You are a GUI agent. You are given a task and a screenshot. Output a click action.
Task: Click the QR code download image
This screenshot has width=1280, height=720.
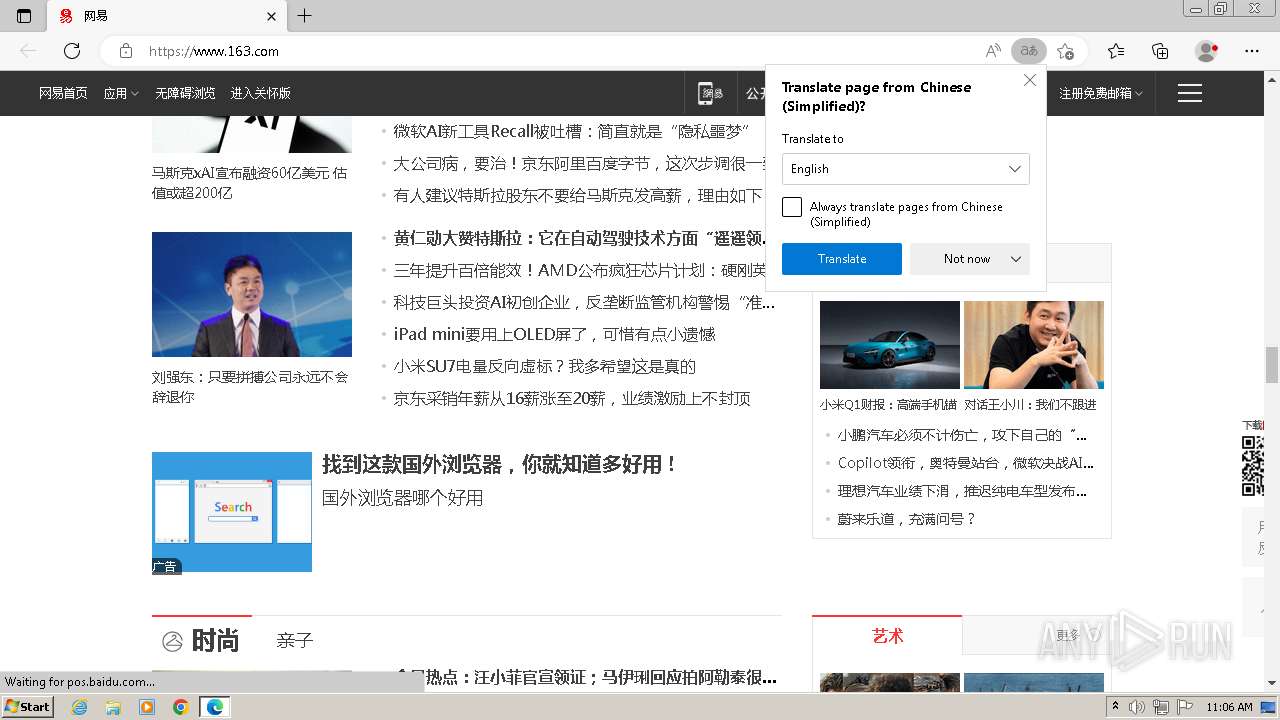(1252, 465)
